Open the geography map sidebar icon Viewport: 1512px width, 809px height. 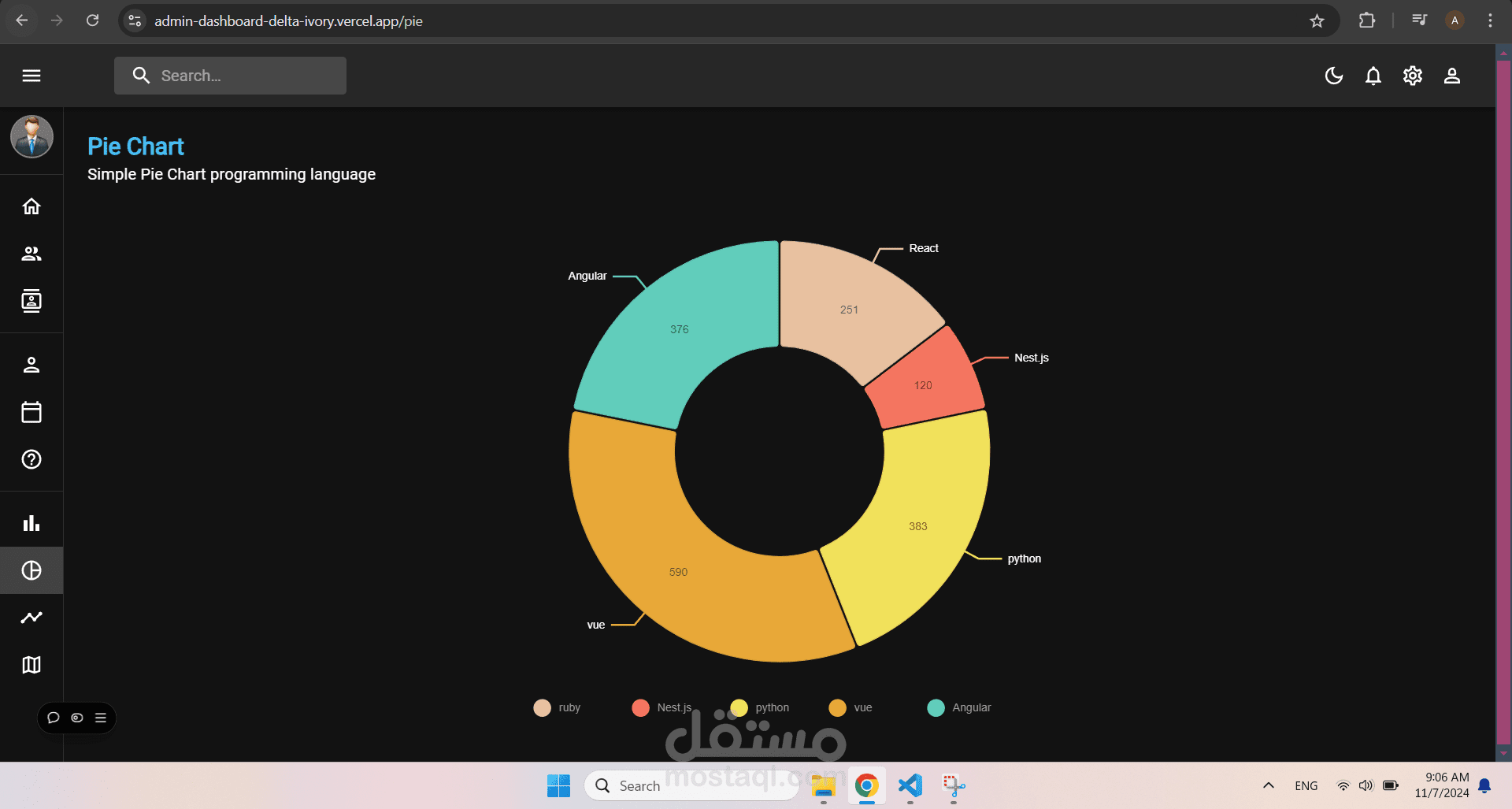tap(31, 665)
